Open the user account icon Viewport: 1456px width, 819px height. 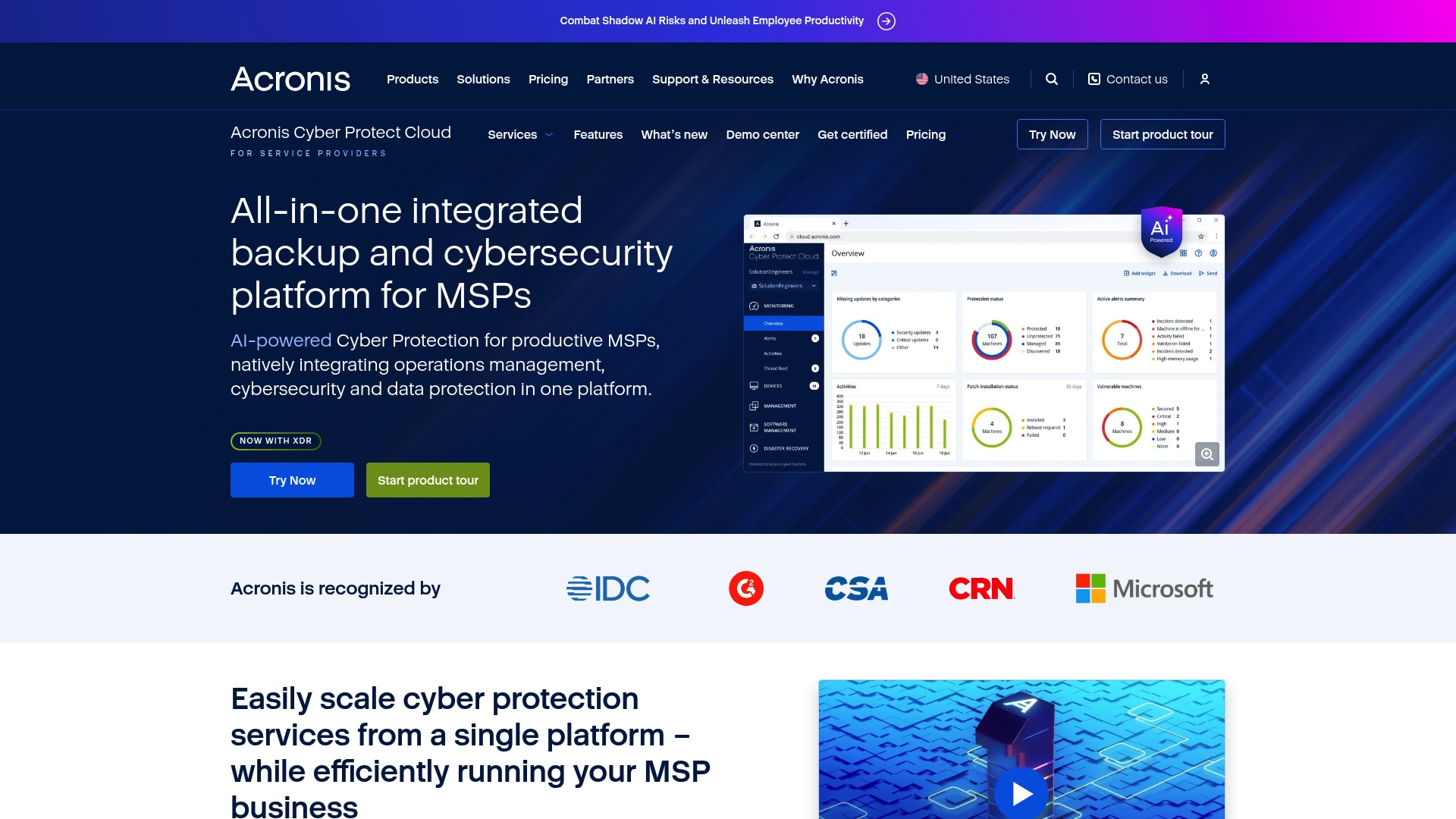[x=1204, y=79]
